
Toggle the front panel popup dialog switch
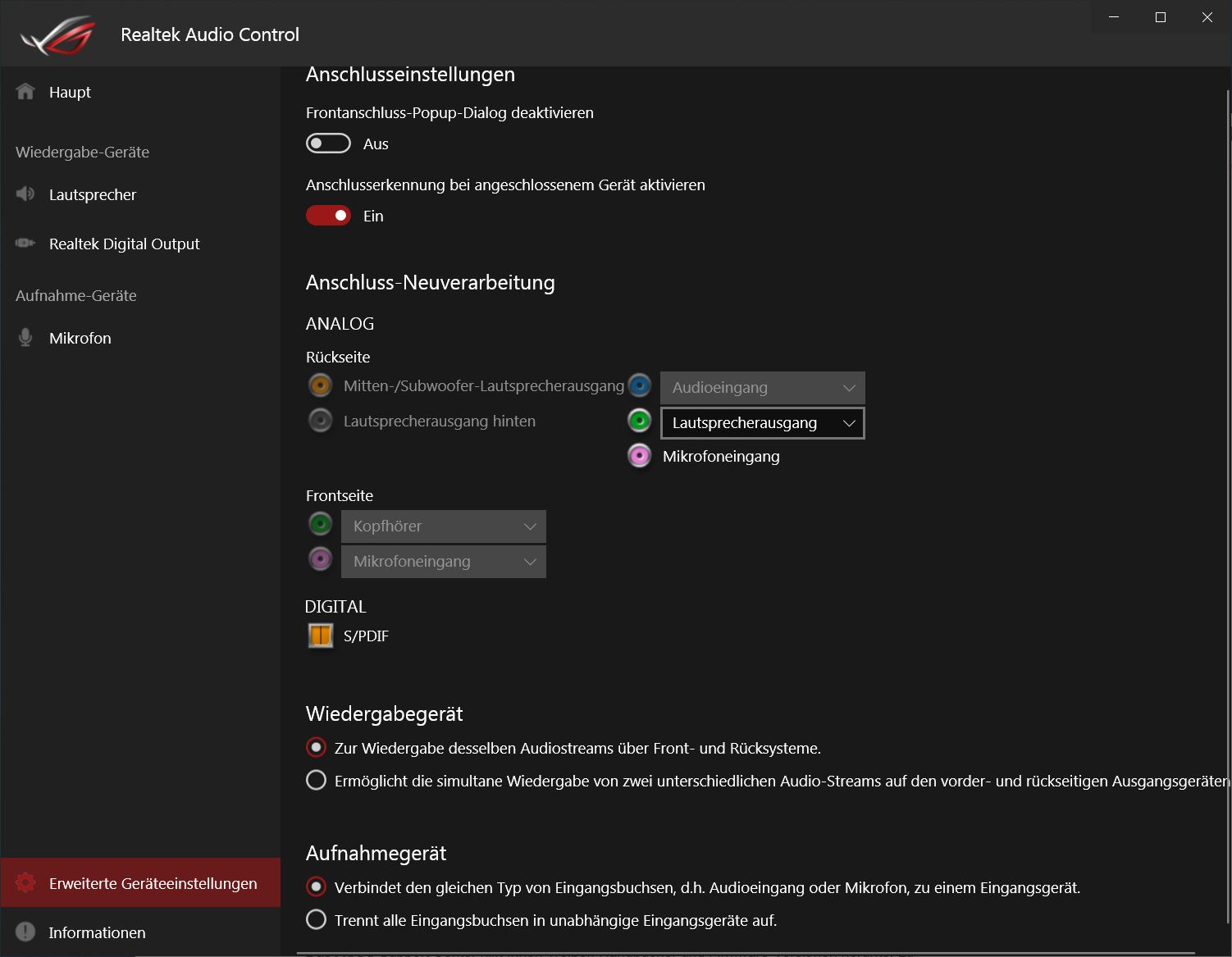click(x=328, y=144)
